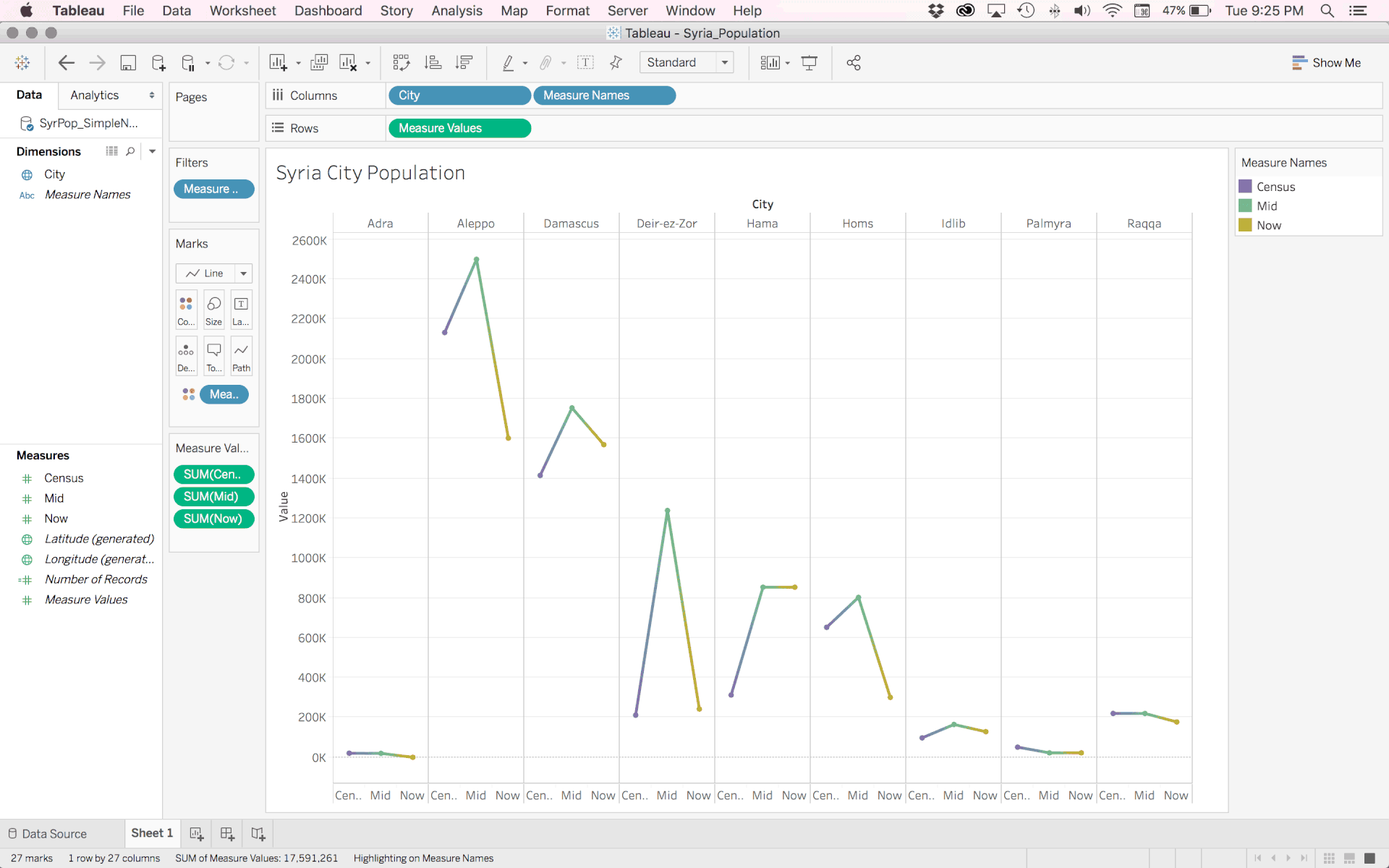Screen dimensions: 1389x868
Task: Click the New story tab icon
Action: (x=258, y=833)
